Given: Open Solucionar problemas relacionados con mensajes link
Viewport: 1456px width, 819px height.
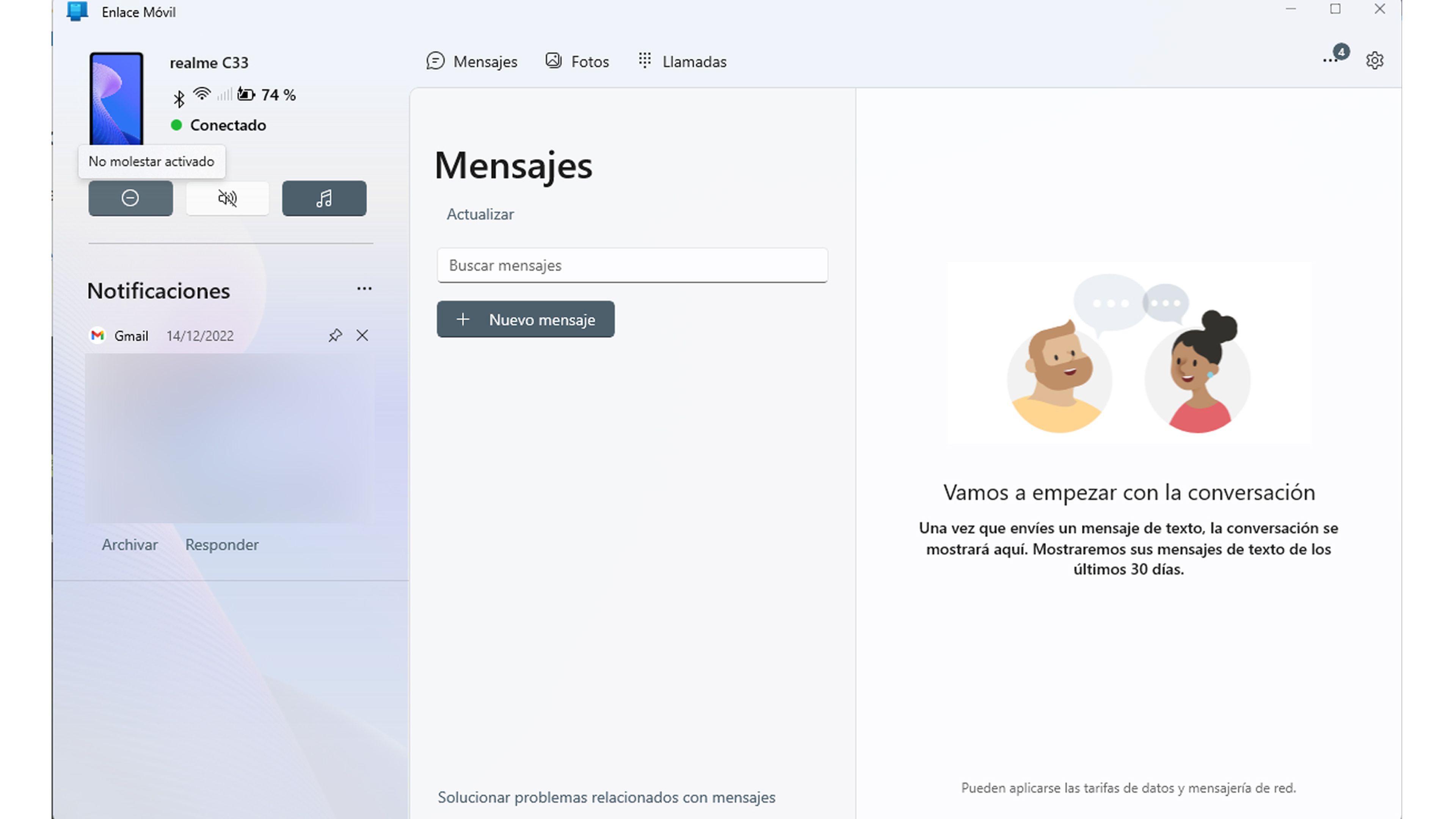Looking at the screenshot, I should (606, 797).
